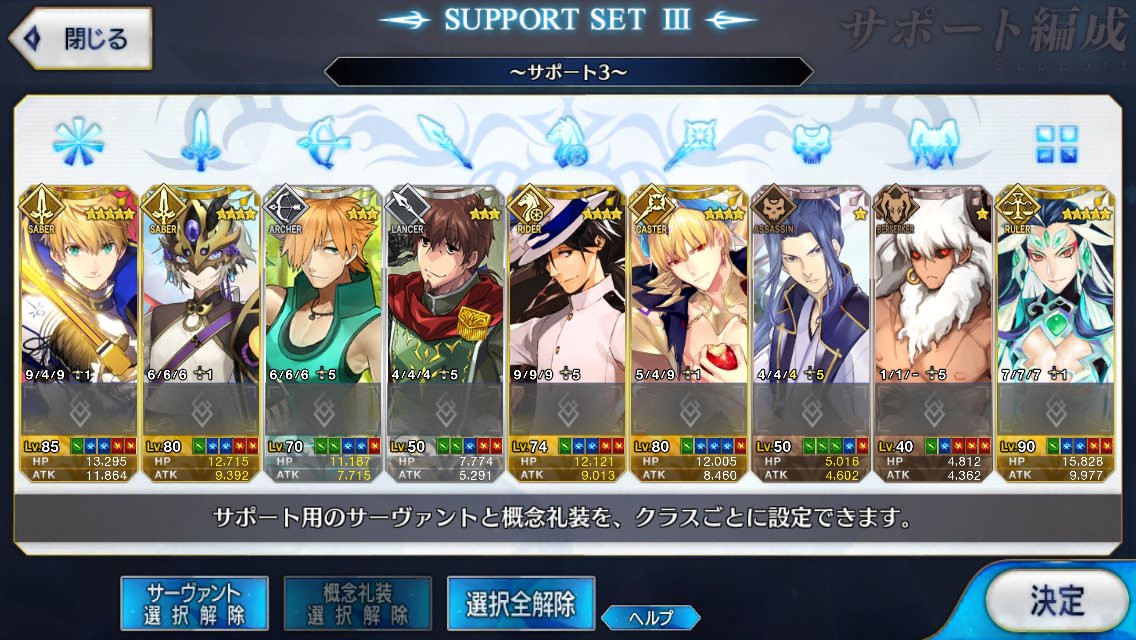Screen dimensions: 1136x640
Task: Open the ヘルプ help button
Action: (x=651, y=618)
